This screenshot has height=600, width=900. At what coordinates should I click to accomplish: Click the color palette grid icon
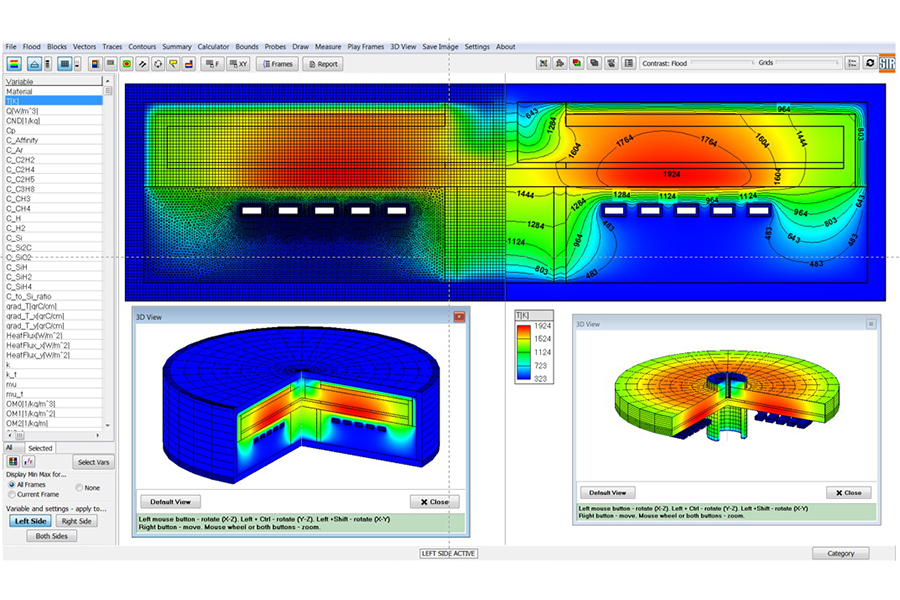[14, 461]
